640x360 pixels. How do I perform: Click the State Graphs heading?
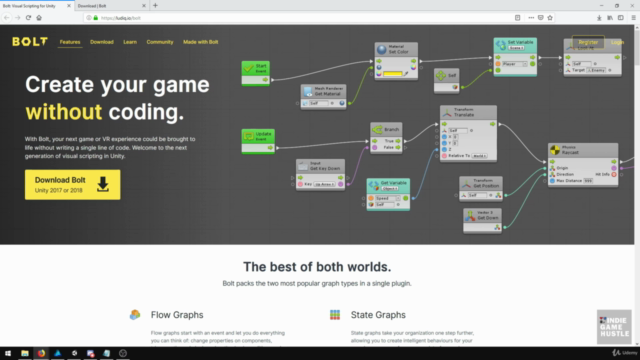coord(378,315)
